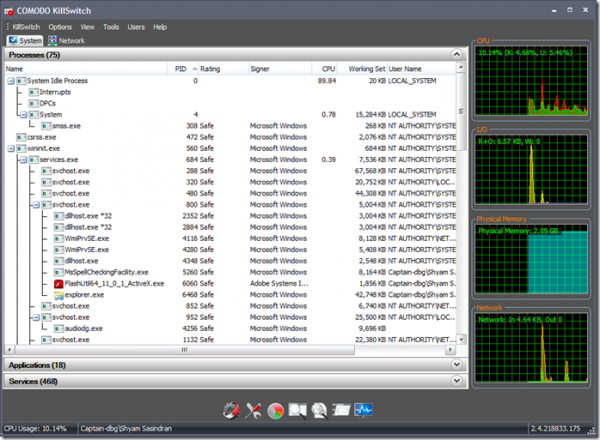Collapse the Processes (75) panel
The height and width of the screenshot is (440, 600).
point(457,54)
